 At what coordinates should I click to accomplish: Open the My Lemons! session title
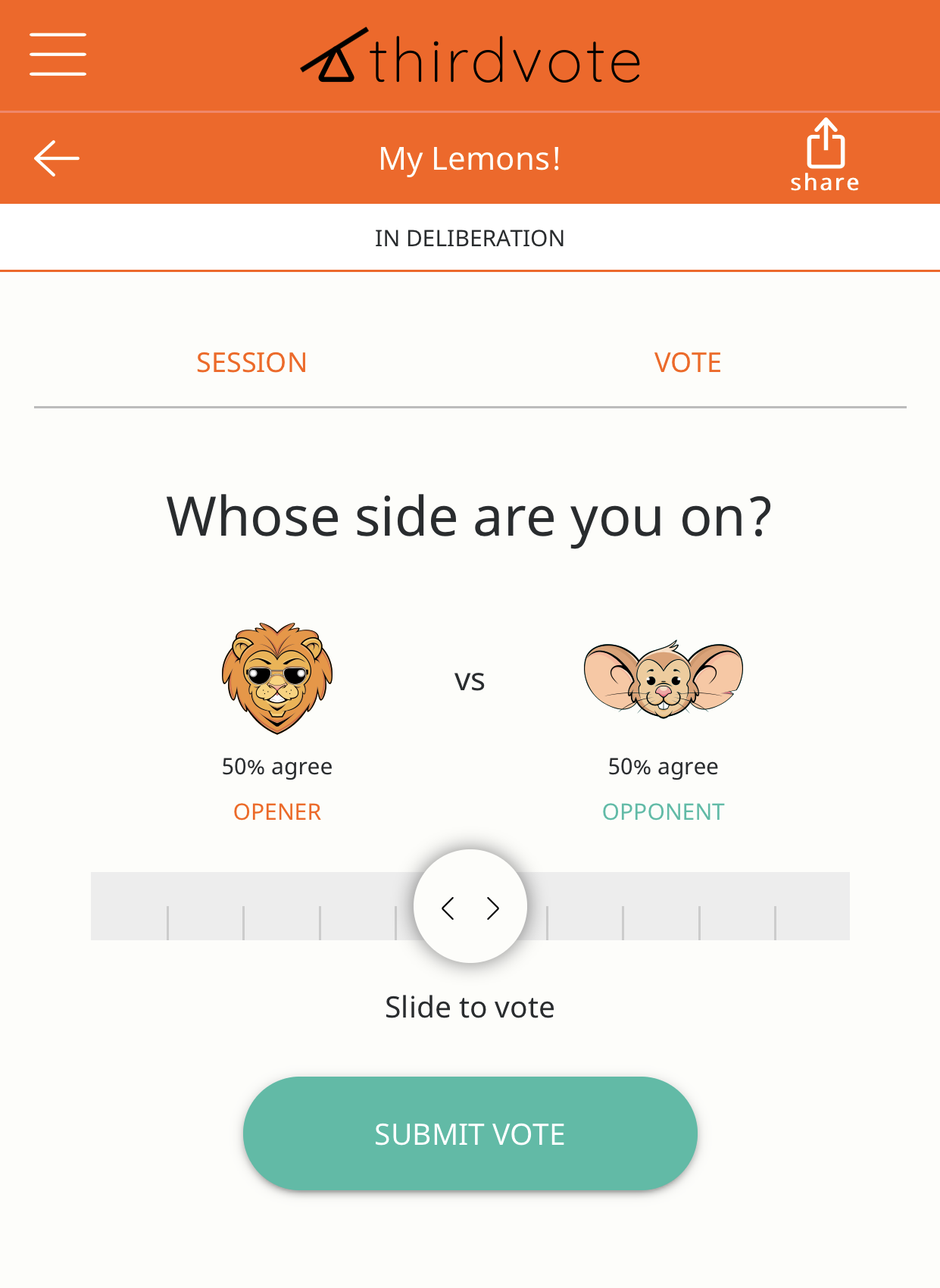470,158
